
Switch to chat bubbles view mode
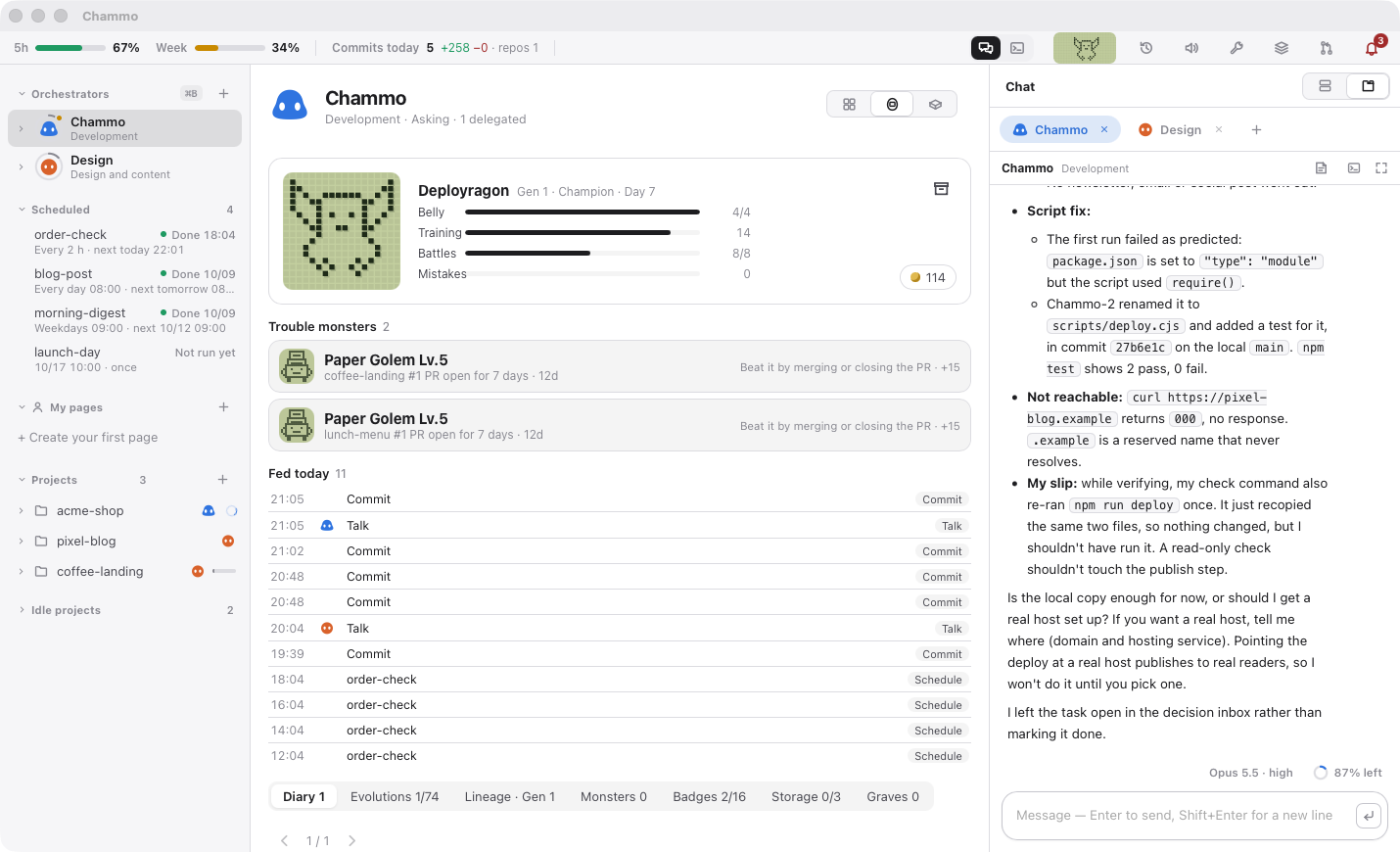tap(986, 48)
